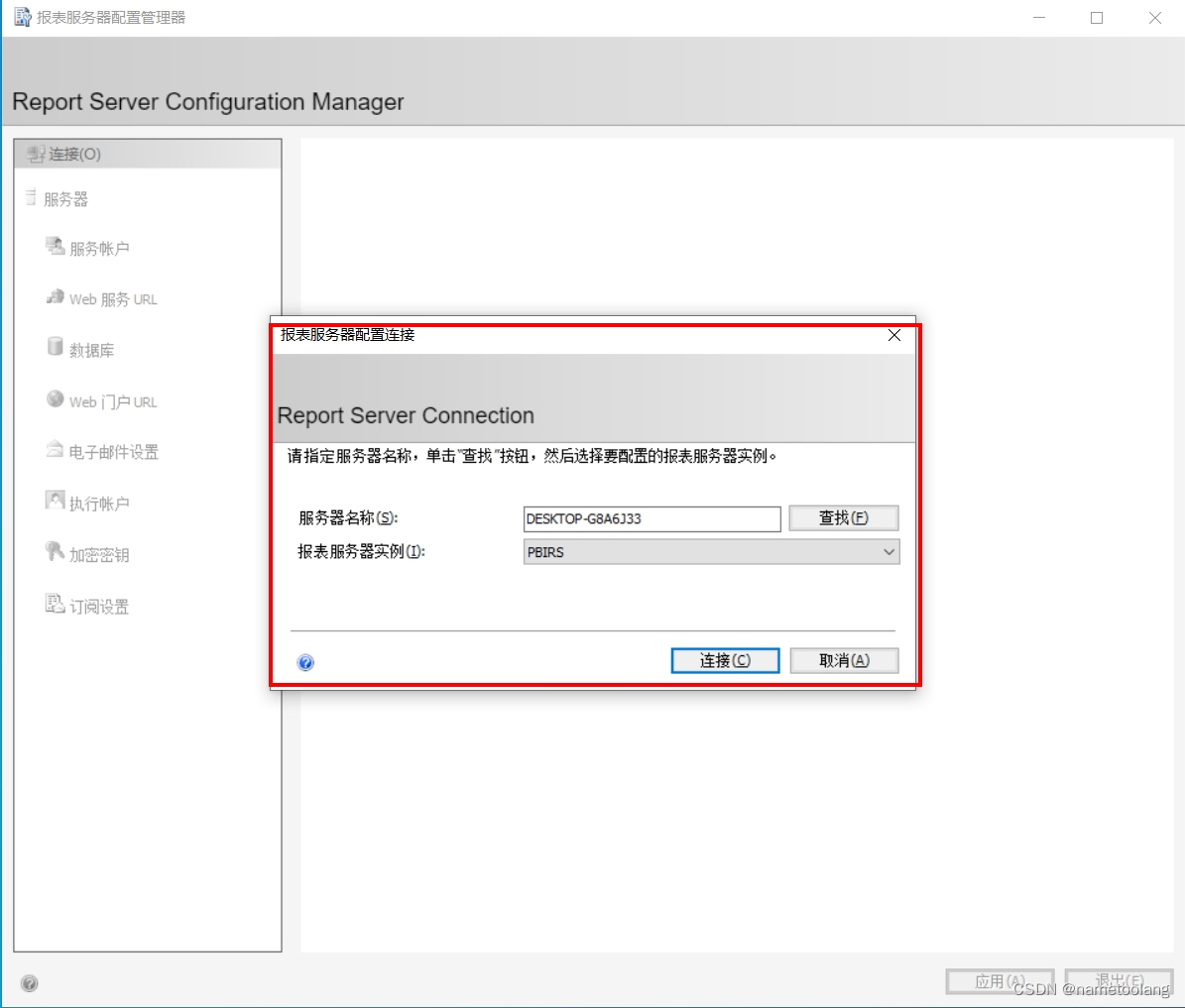Open the 订阅设置 (Subscription Settings) icon
1185x1008 pixels.
[56, 605]
